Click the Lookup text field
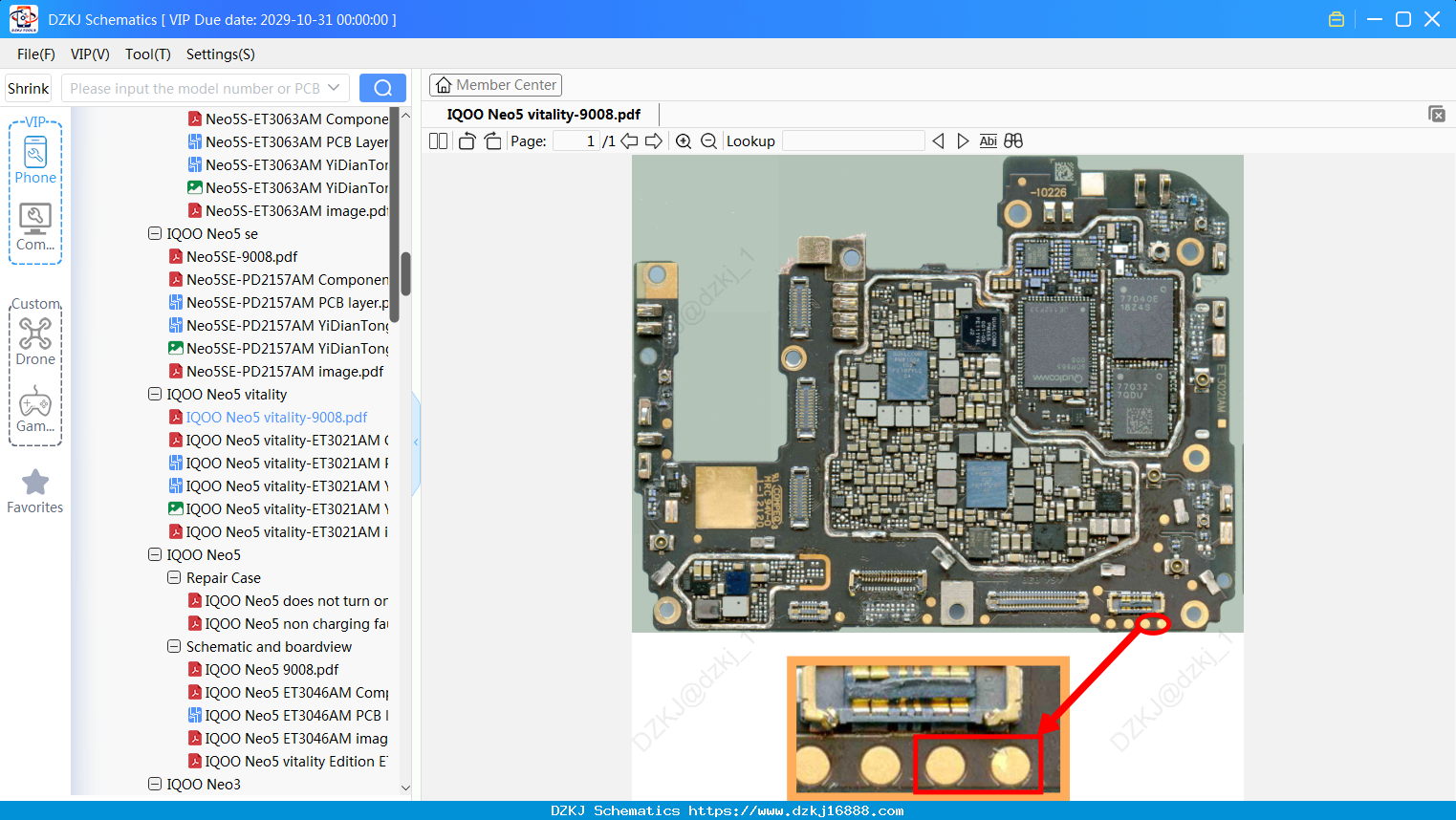This screenshot has width=1456, height=820. [854, 140]
